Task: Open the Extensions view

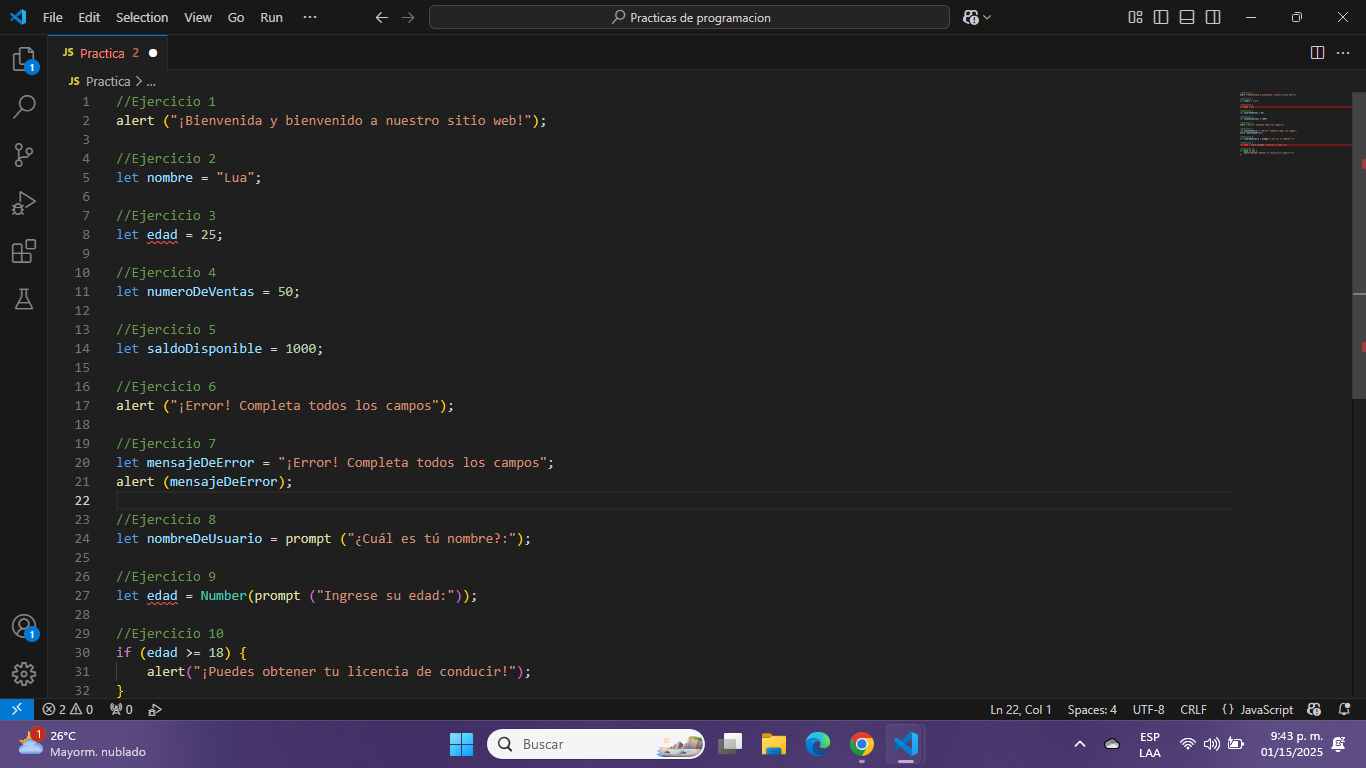Action: pos(24,251)
